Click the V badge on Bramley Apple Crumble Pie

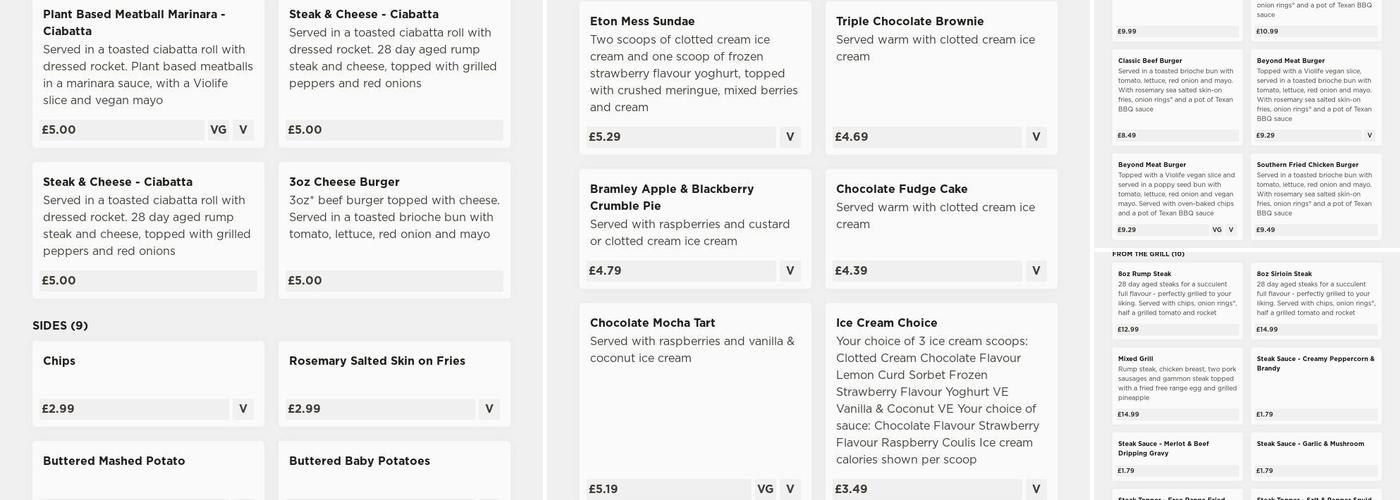coord(790,271)
